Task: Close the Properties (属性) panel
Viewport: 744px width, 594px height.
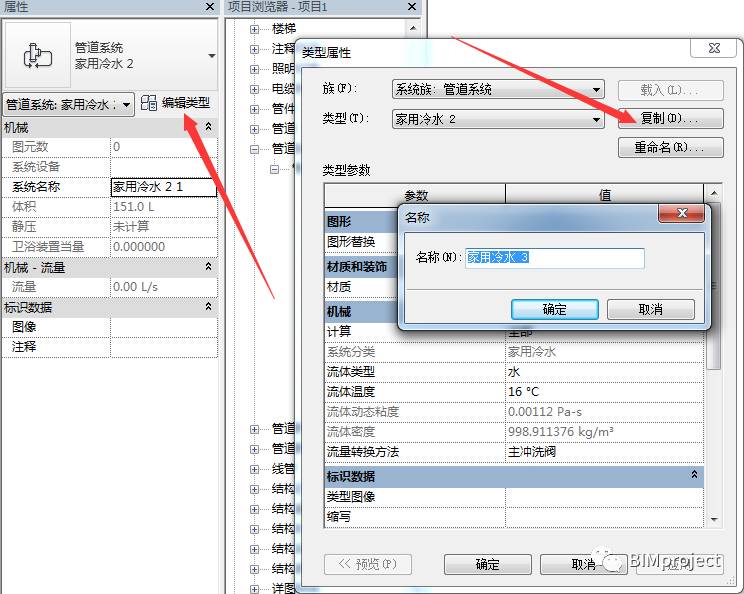Action: [210, 7]
